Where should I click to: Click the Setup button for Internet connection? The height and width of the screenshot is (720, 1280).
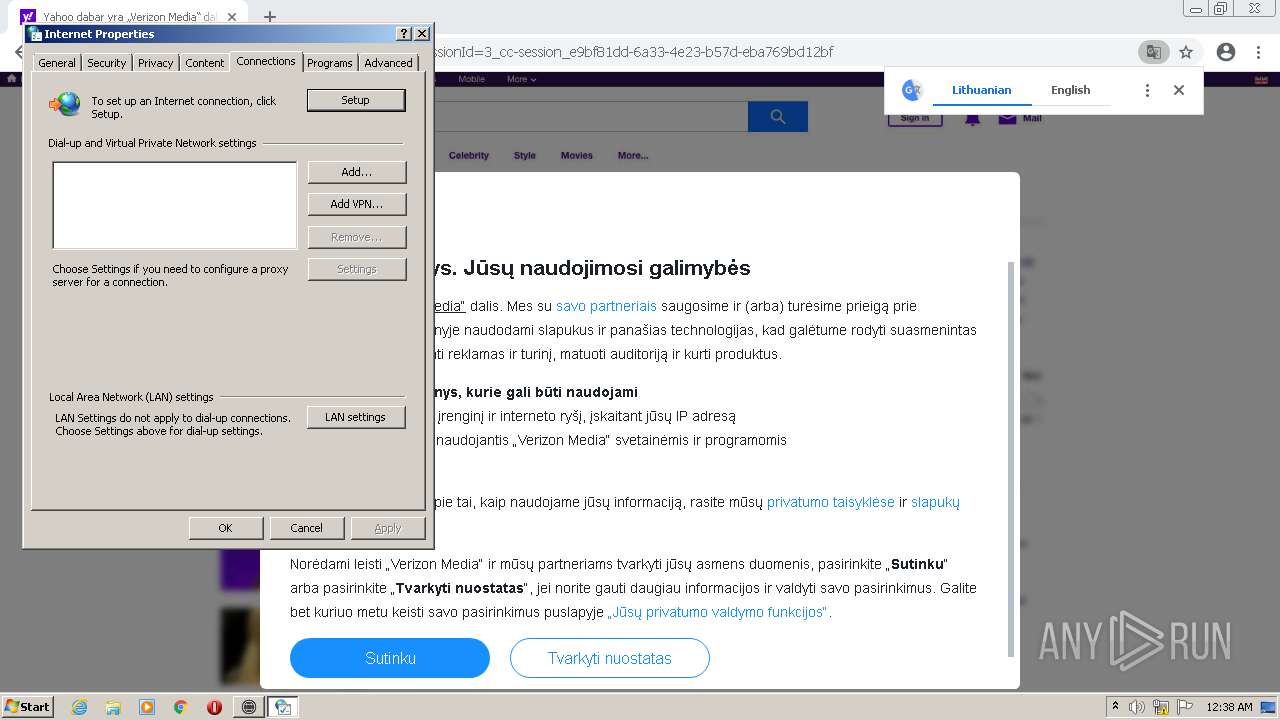pos(356,100)
